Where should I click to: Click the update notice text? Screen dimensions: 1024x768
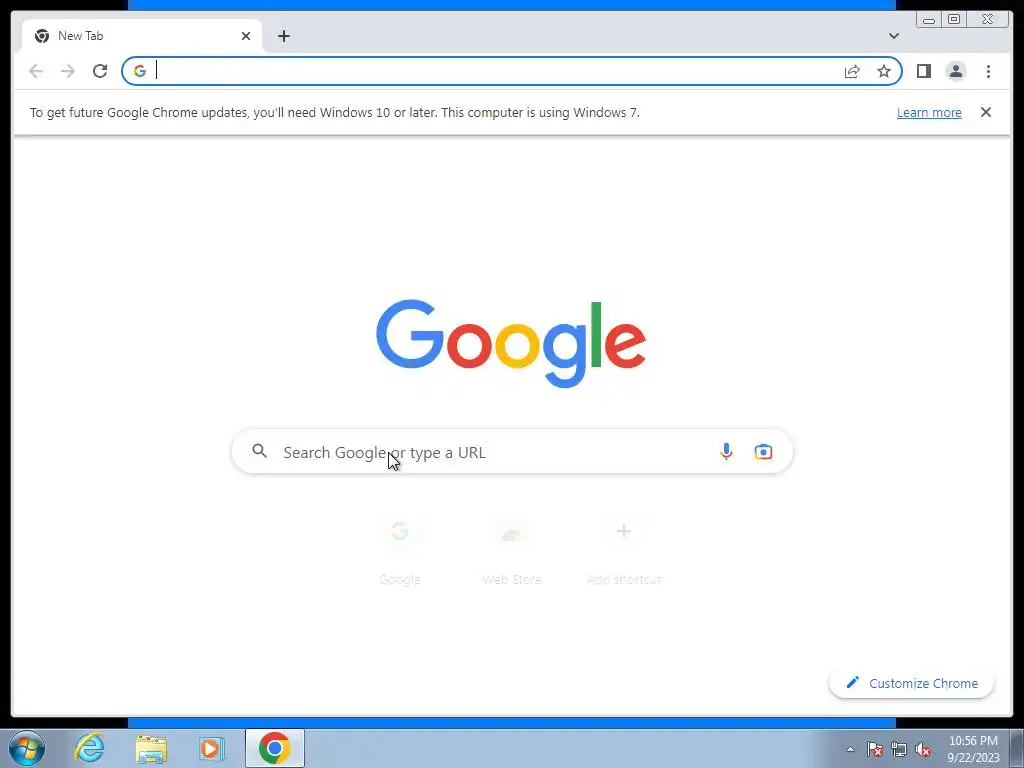point(334,112)
